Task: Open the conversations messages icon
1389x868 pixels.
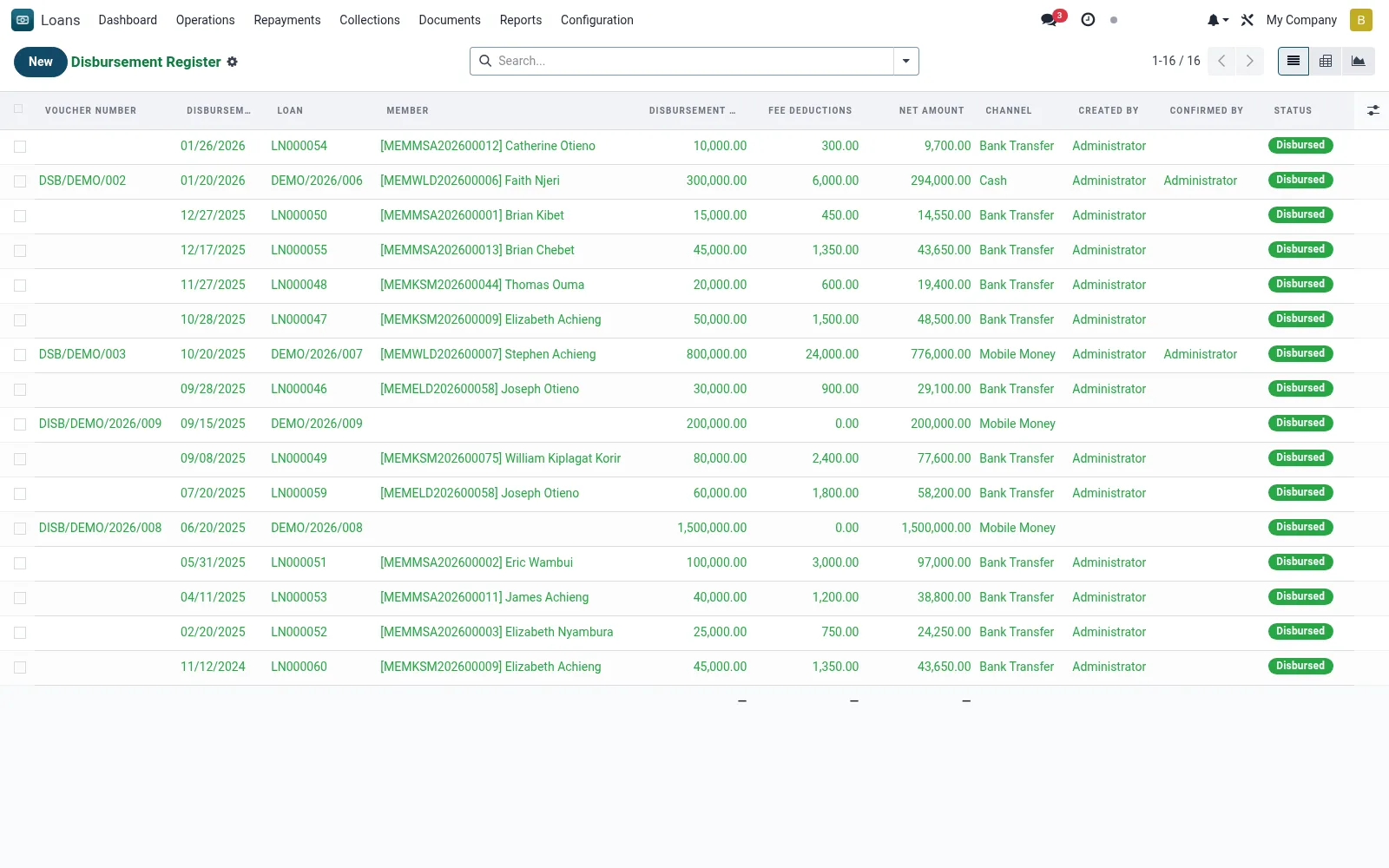Action: tap(1050, 20)
